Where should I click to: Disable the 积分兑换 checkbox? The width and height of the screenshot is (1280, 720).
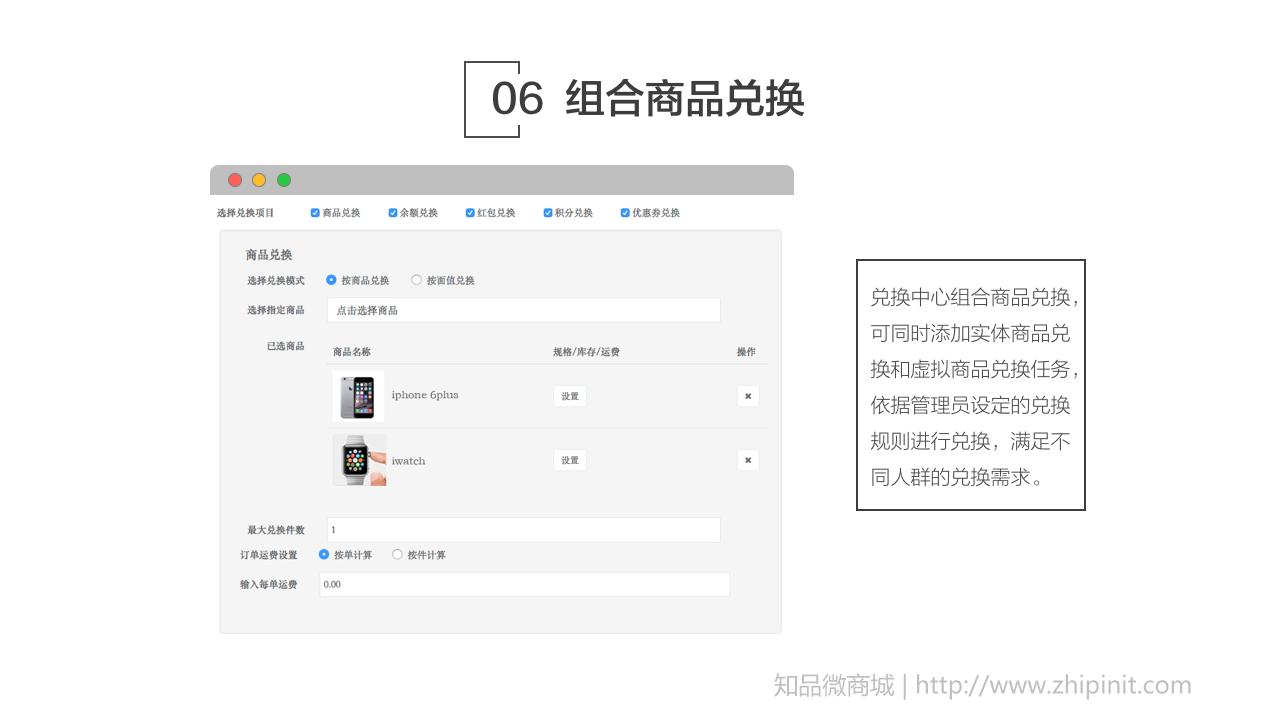(x=548, y=213)
